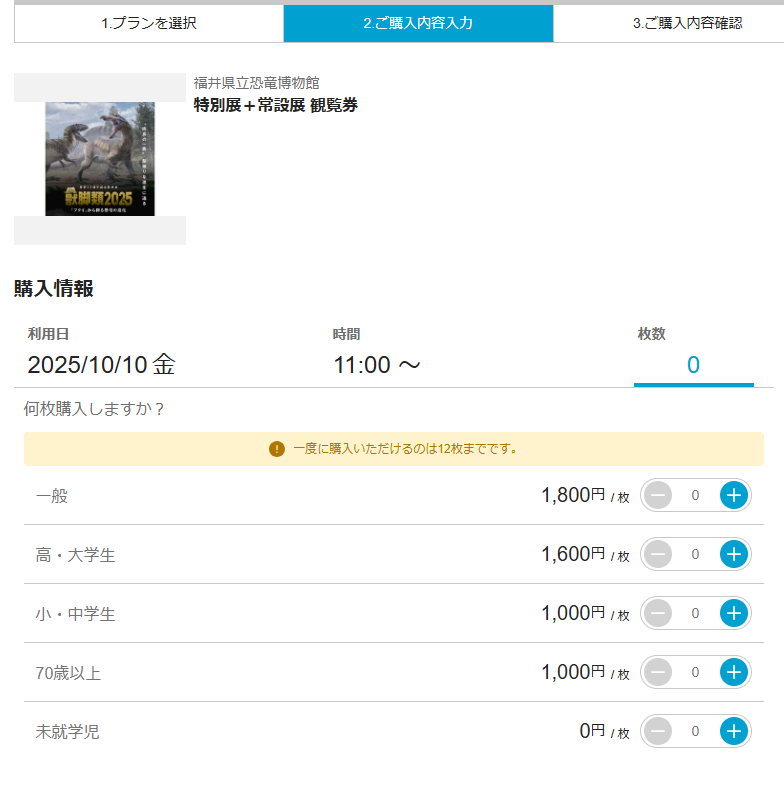The width and height of the screenshot is (784, 787).
Task: Decrease 一般 ticket count with minus
Action: coord(658,495)
